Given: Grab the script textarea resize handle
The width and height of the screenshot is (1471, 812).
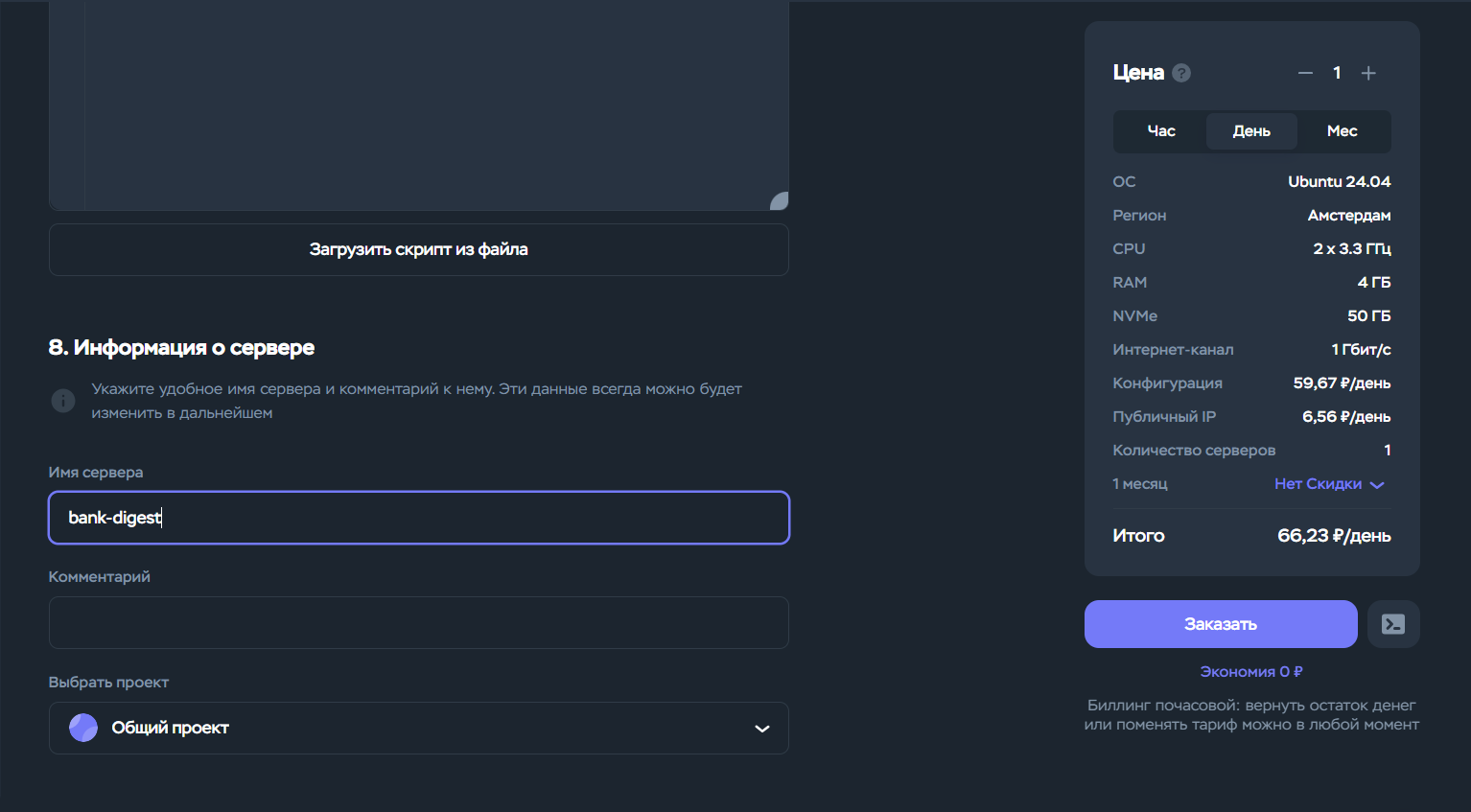Looking at the screenshot, I should (x=780, y=200).
